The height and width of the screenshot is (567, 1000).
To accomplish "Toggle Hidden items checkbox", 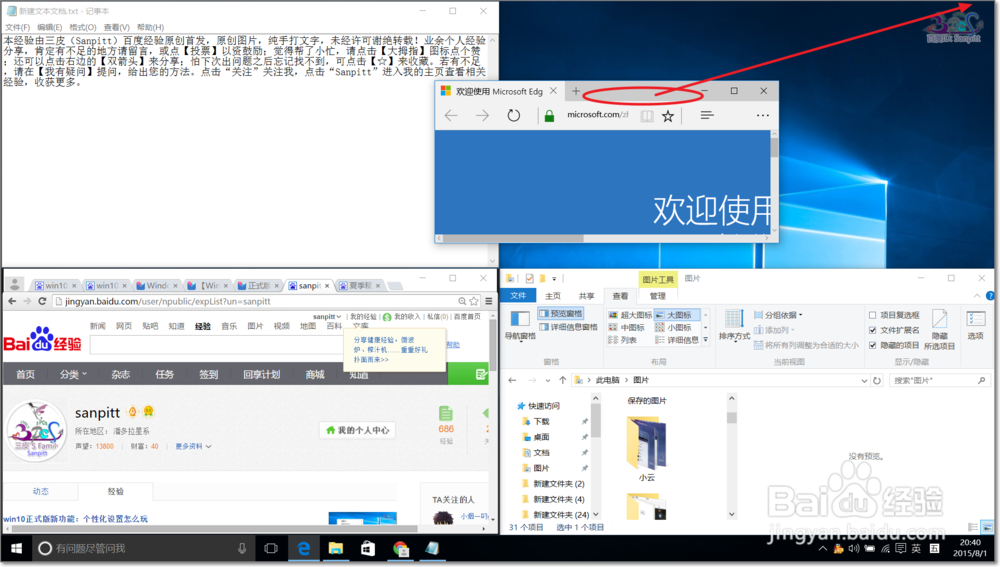I will point(872,345).
